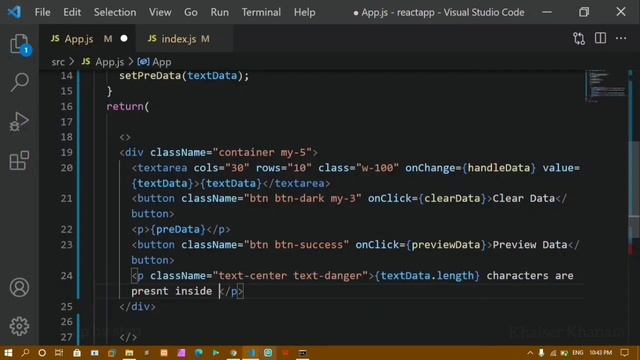Click the vertical editor scrollbar
The height and width of the screenshot is (360, 640).
click(x=633, y=189)
